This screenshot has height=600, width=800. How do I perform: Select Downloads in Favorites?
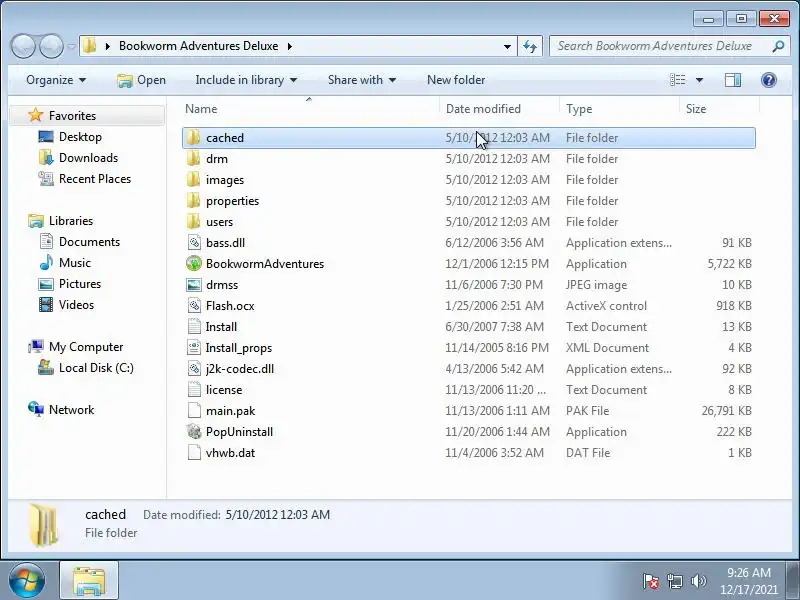coord(88,158)
